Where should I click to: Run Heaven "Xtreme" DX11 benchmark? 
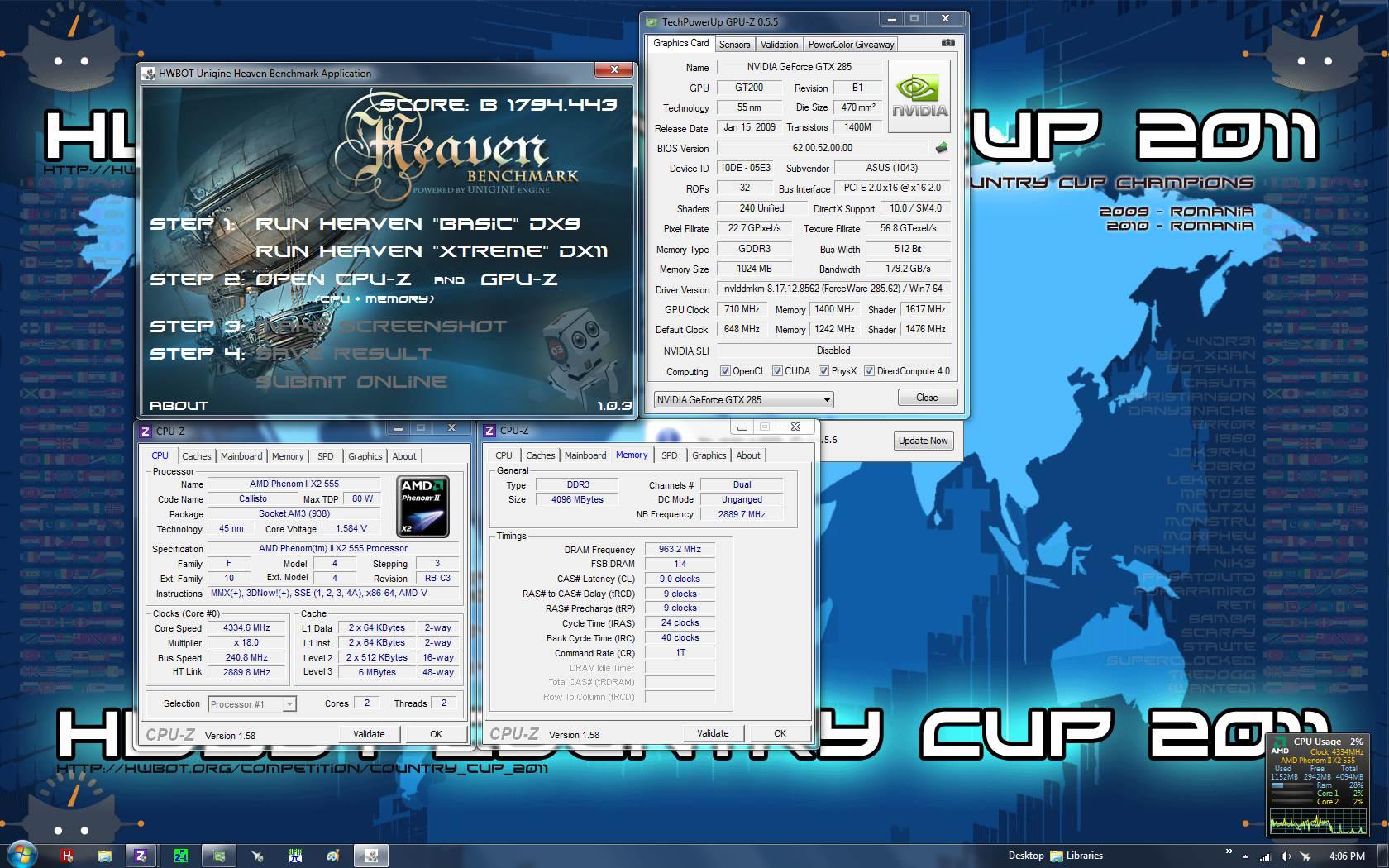pos(432,251)
